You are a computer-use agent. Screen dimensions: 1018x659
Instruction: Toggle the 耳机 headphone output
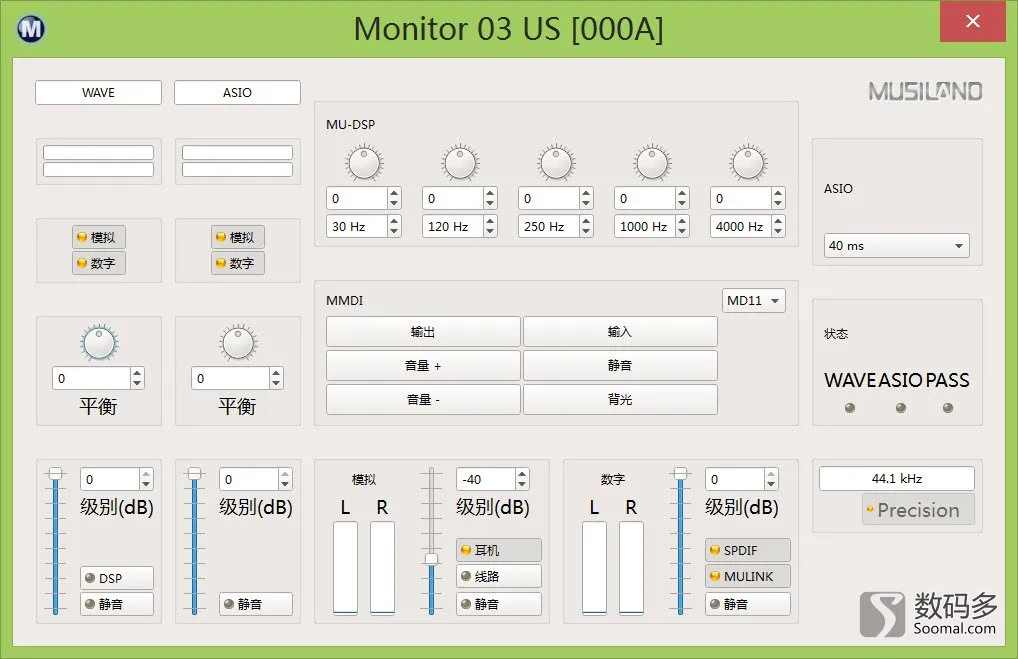pyautogui.click(x=499, y=550)
